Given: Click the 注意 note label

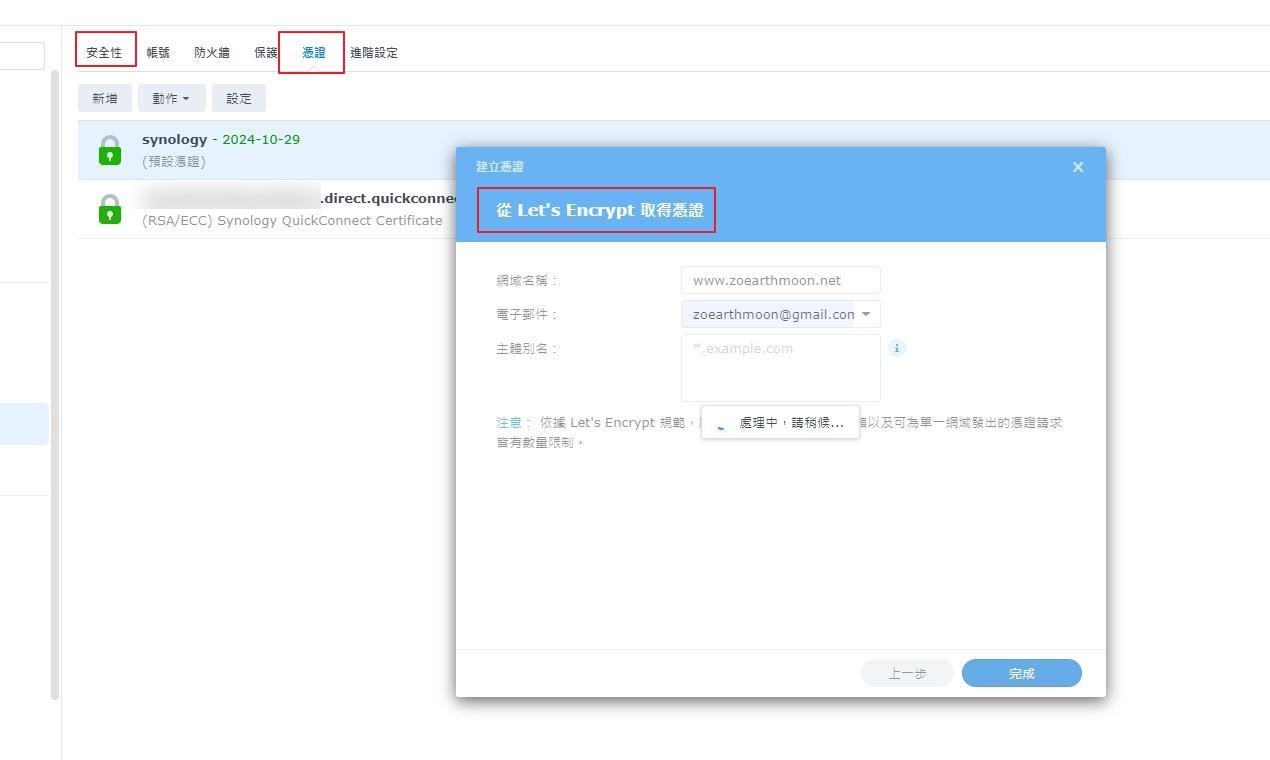Looking at the screenshot, I should pyautogui.click(x=512, y=423).
